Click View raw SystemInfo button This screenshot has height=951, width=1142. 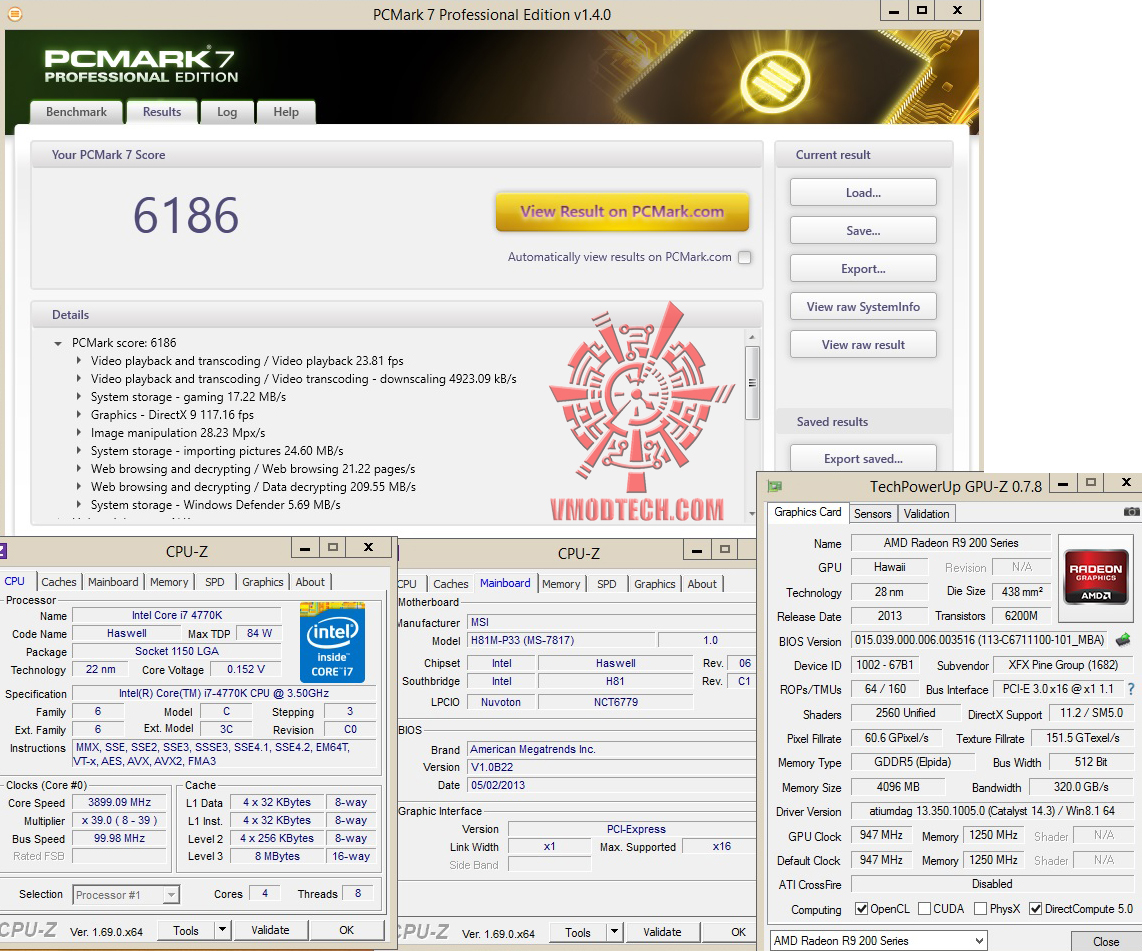click(x=863, y=307)
